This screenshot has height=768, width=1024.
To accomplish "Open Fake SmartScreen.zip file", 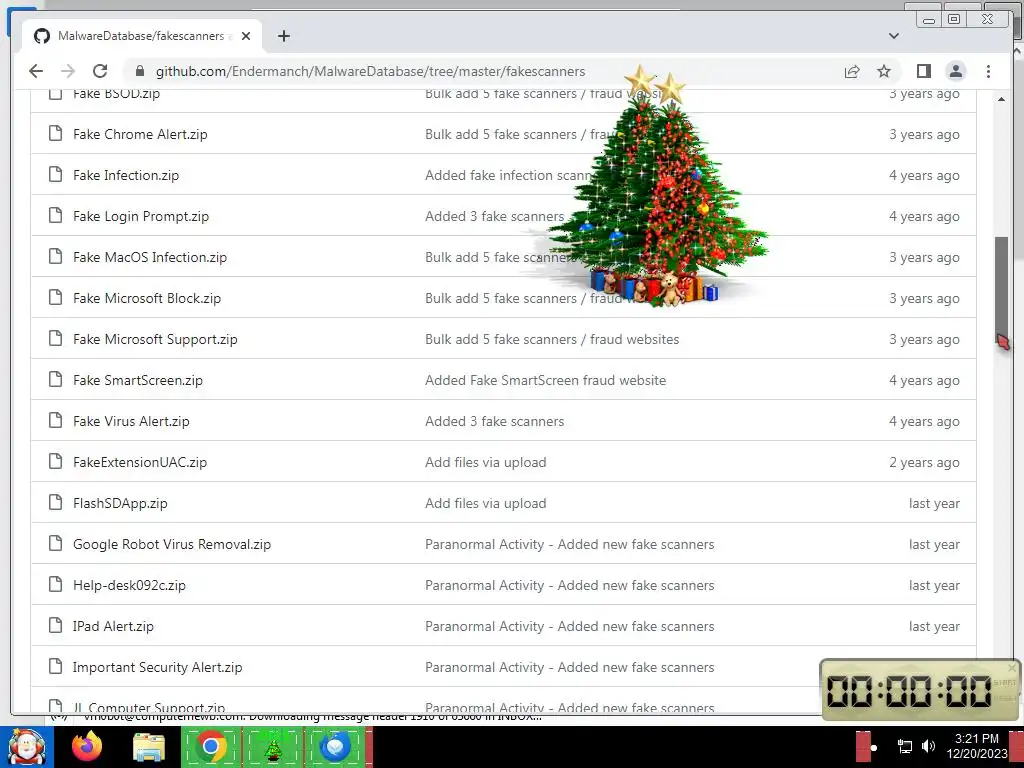I will [137, 380].
